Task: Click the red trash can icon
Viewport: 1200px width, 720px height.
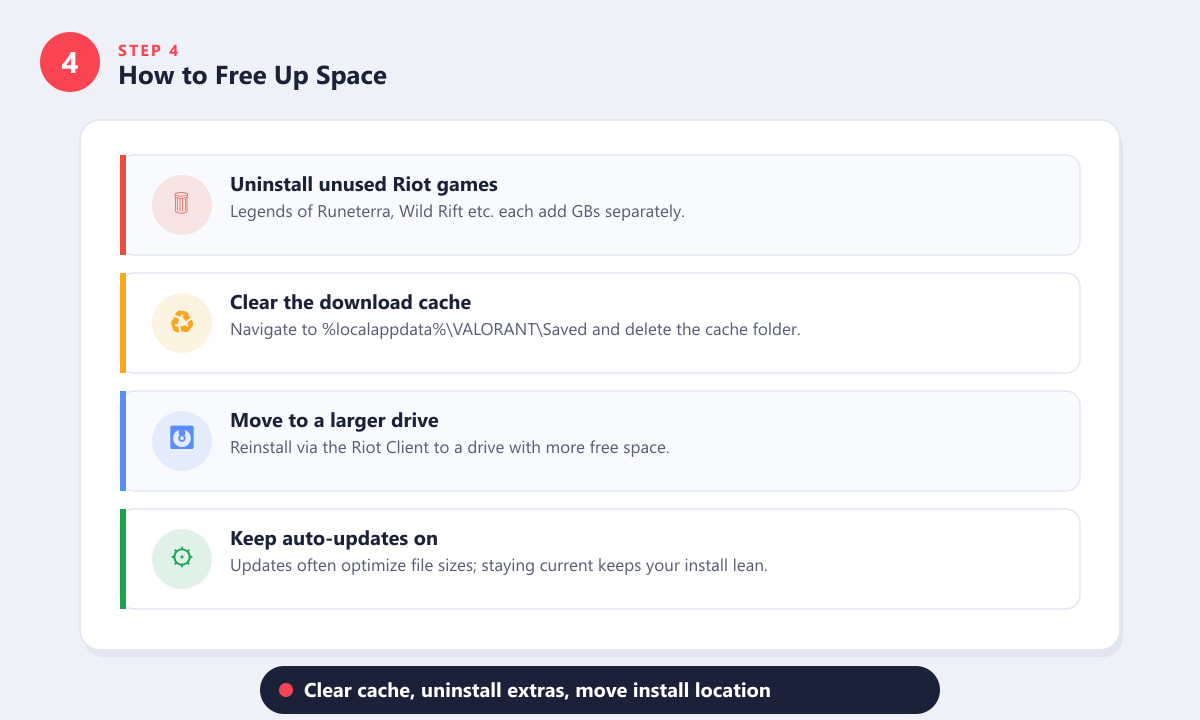Action: coord(181,205)
